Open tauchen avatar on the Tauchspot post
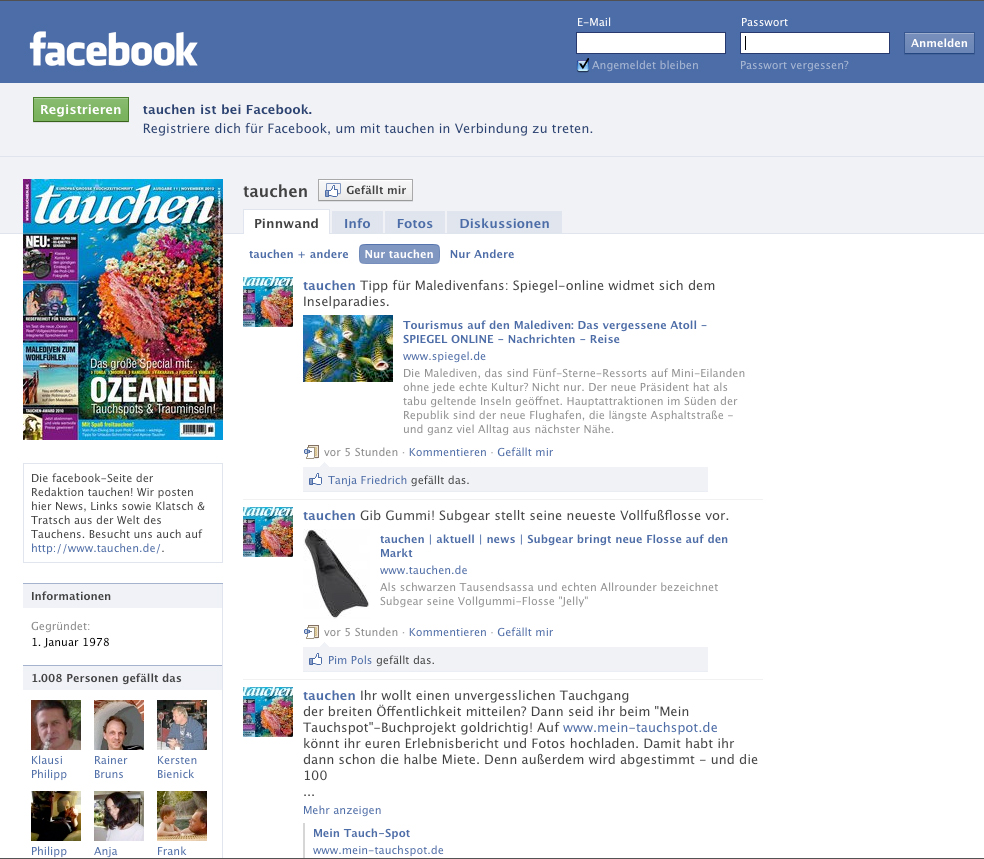The image size is (984, 859). (268, 712)
